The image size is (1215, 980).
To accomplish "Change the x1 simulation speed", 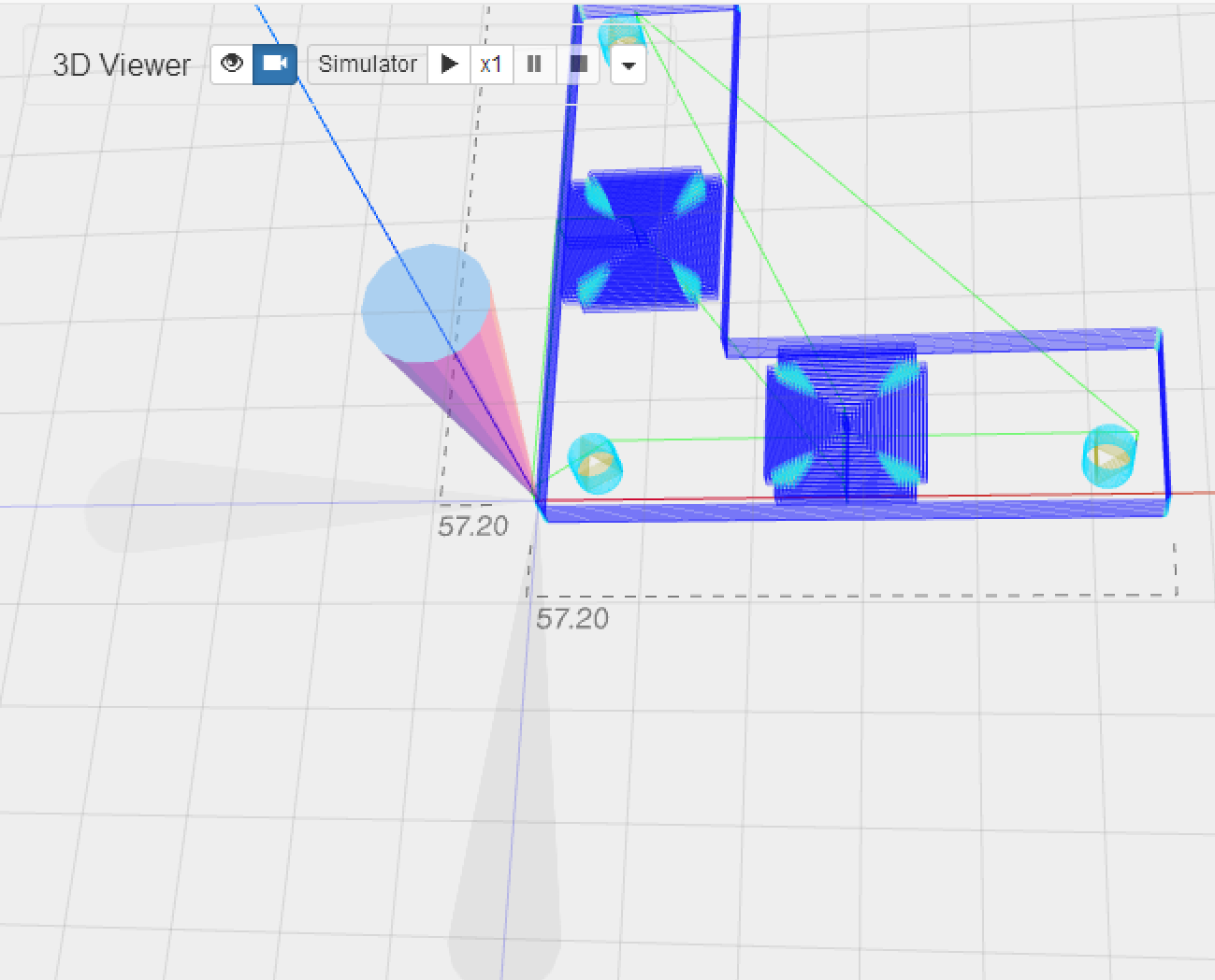I will point(491,65).
